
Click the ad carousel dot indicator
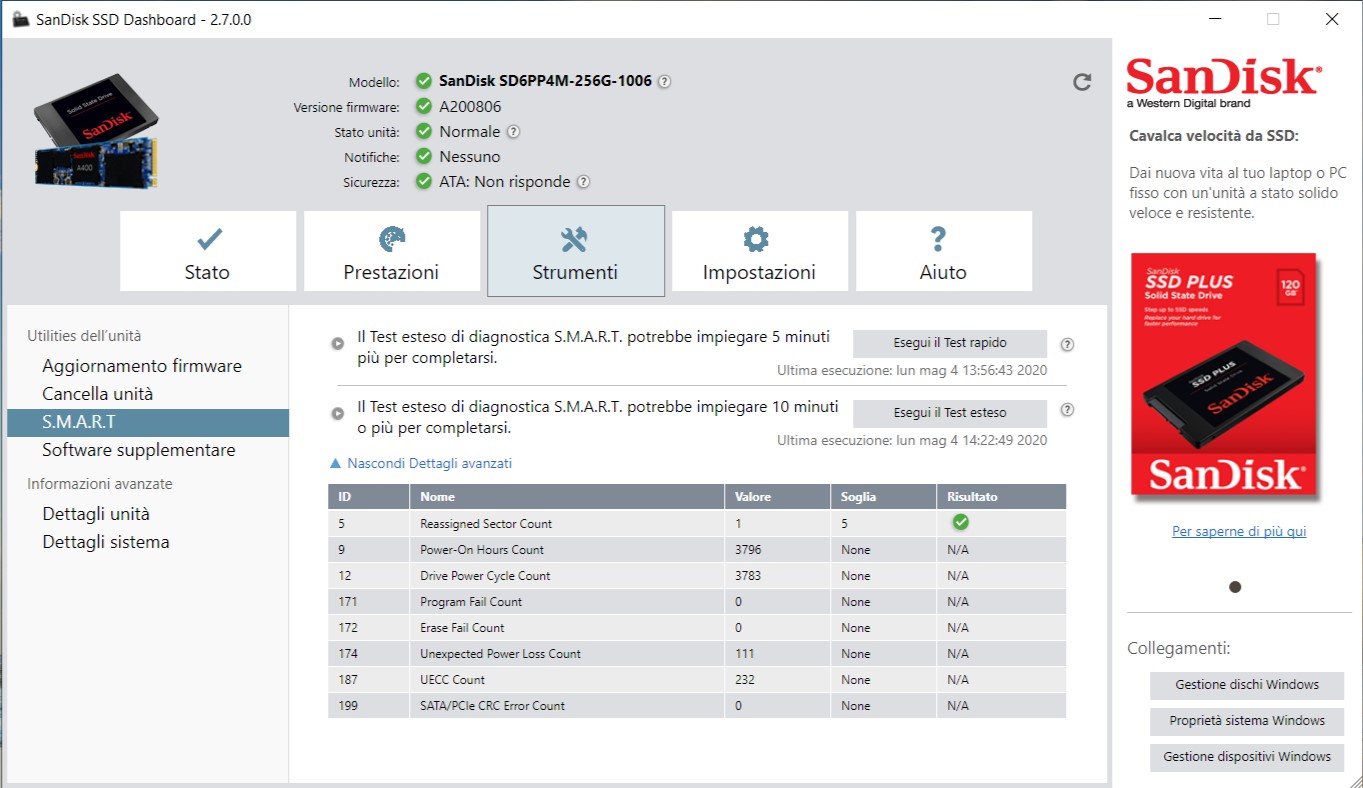[x=1235, y=587]
